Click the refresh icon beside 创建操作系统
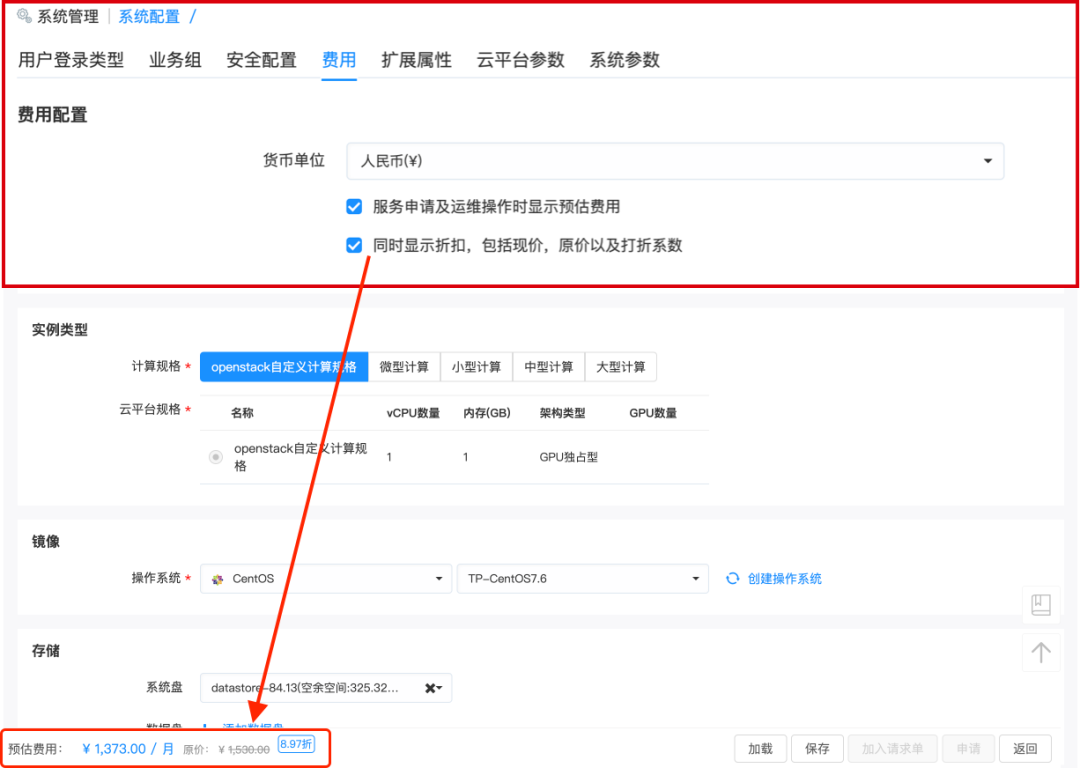Image resolution: width=1080 pixels, height=768 pixels. tap(733, 579)
